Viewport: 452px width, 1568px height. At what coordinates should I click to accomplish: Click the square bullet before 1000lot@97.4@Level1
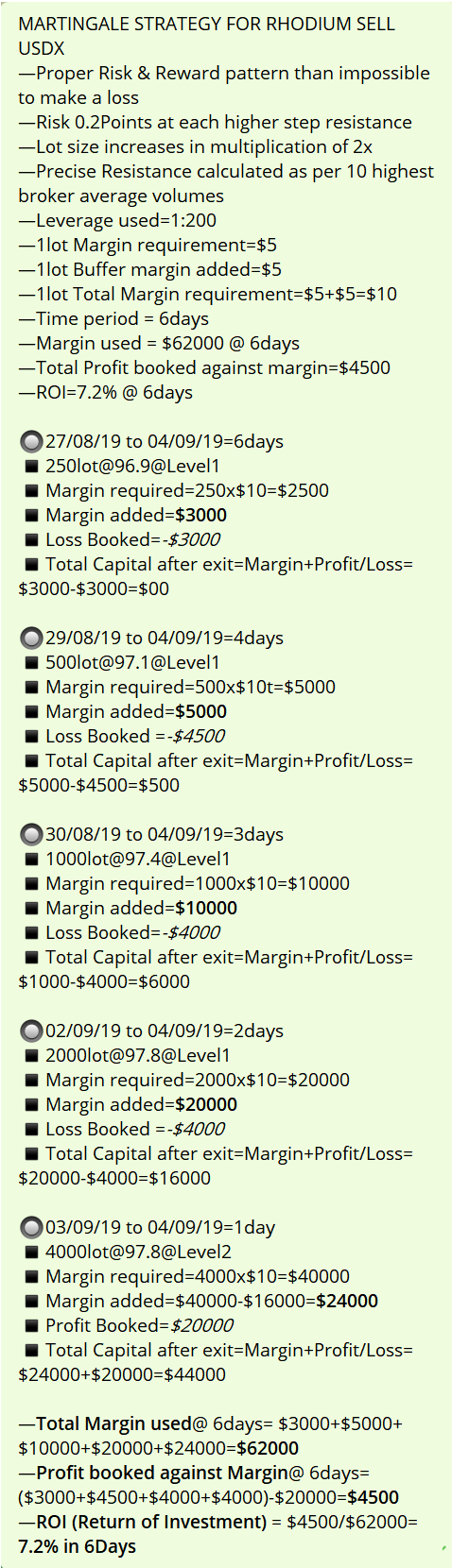click(31, 860)
